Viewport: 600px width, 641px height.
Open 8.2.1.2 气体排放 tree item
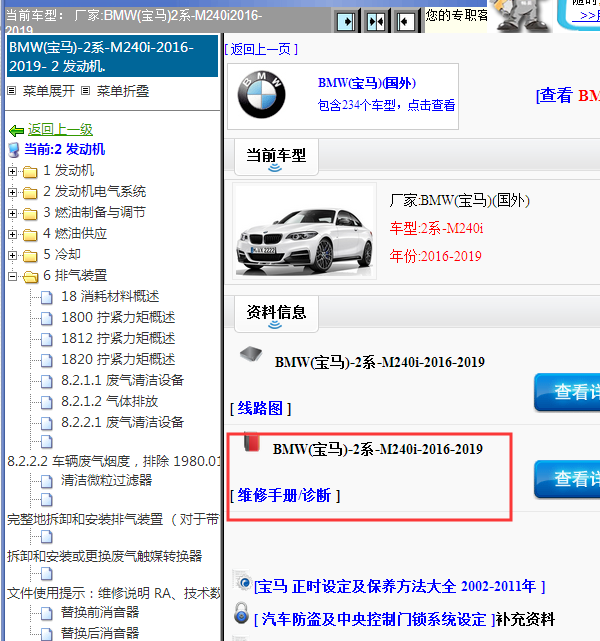(110, 402)
